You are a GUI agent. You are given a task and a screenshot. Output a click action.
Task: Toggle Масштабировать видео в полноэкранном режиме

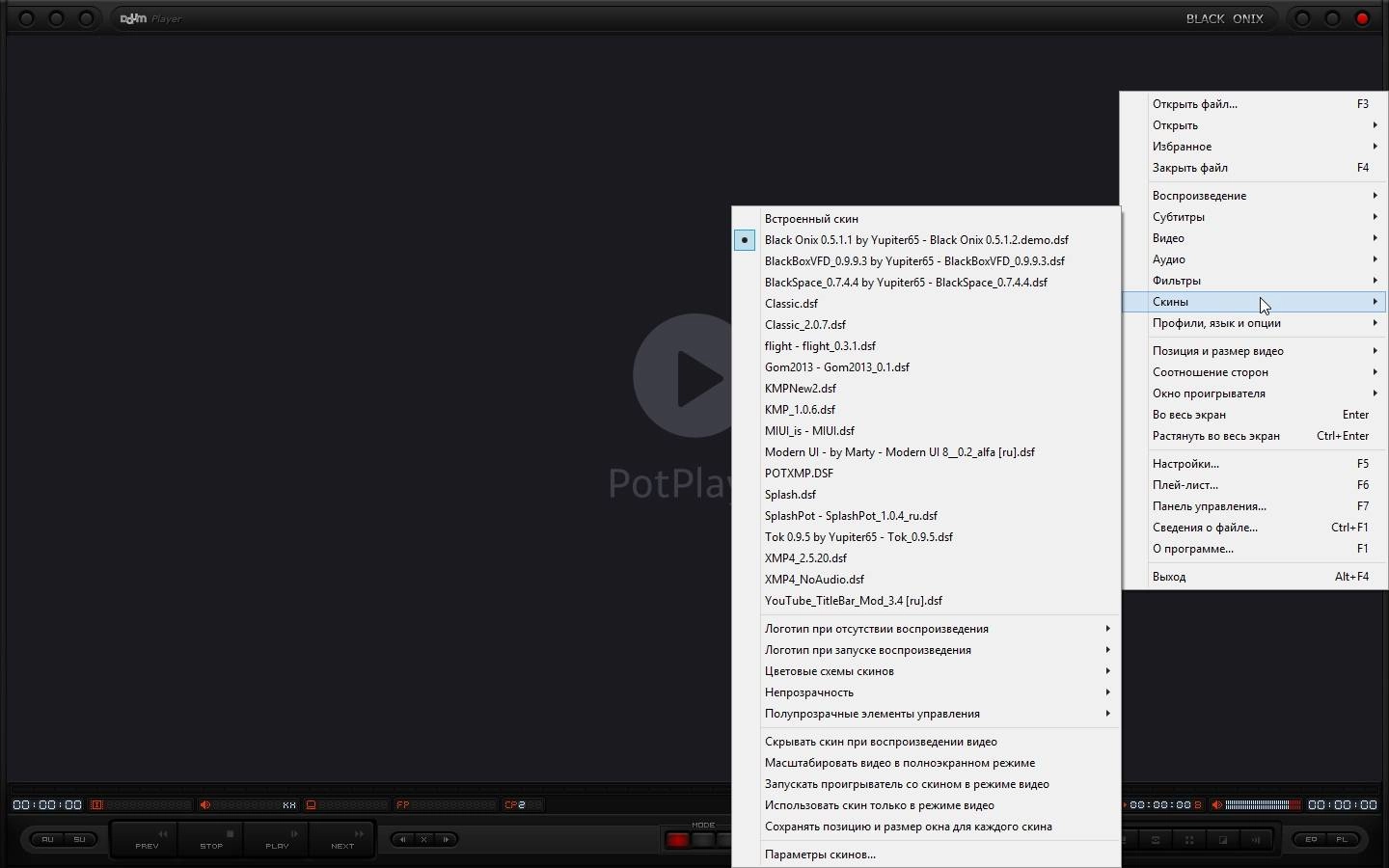point(926,763)
